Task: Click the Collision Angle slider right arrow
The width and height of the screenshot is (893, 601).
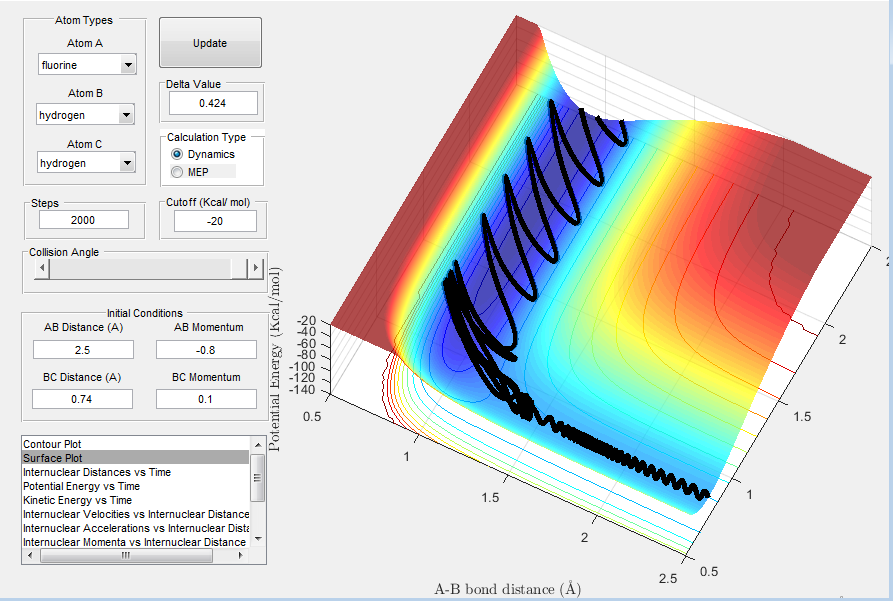Action: coord(256,269)
